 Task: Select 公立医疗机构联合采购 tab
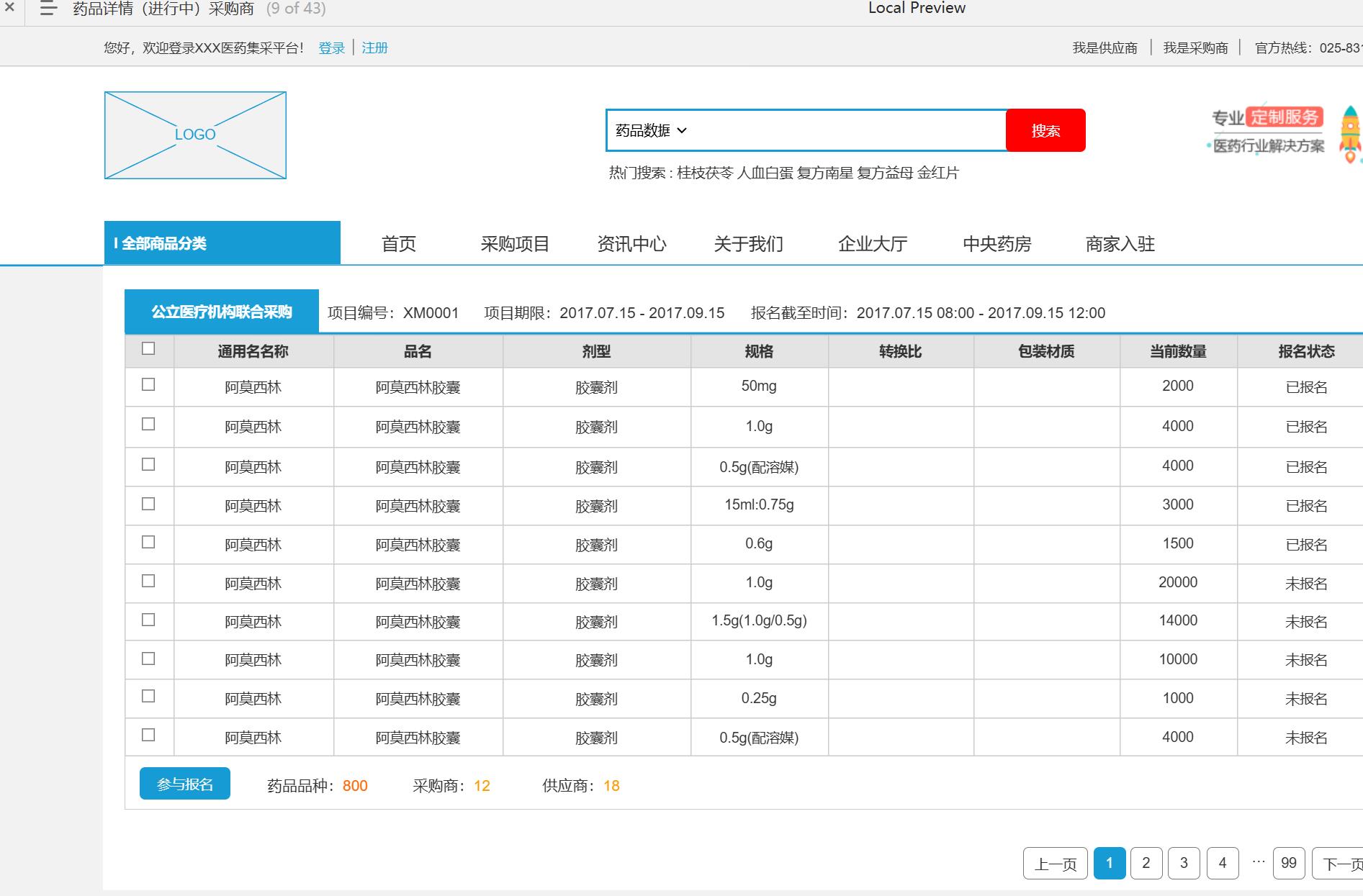click(222, 312)
